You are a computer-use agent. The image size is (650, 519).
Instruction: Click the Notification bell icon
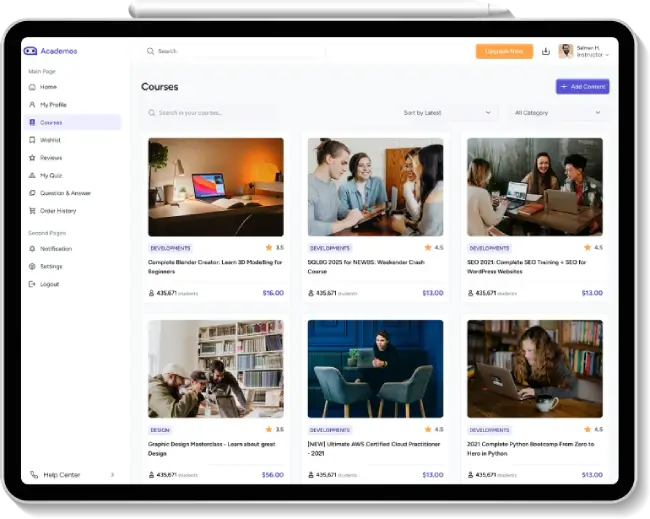coord(32,248)
